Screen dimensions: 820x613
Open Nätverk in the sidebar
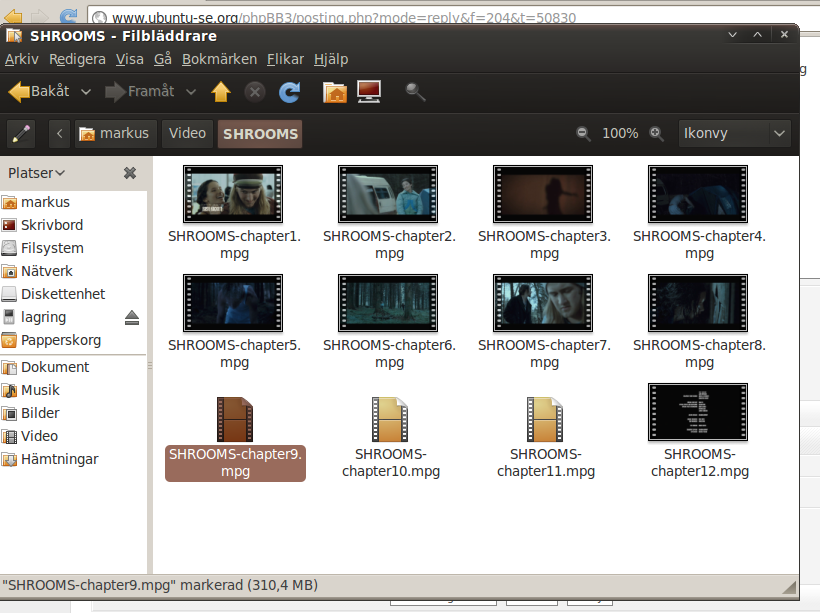73,271
